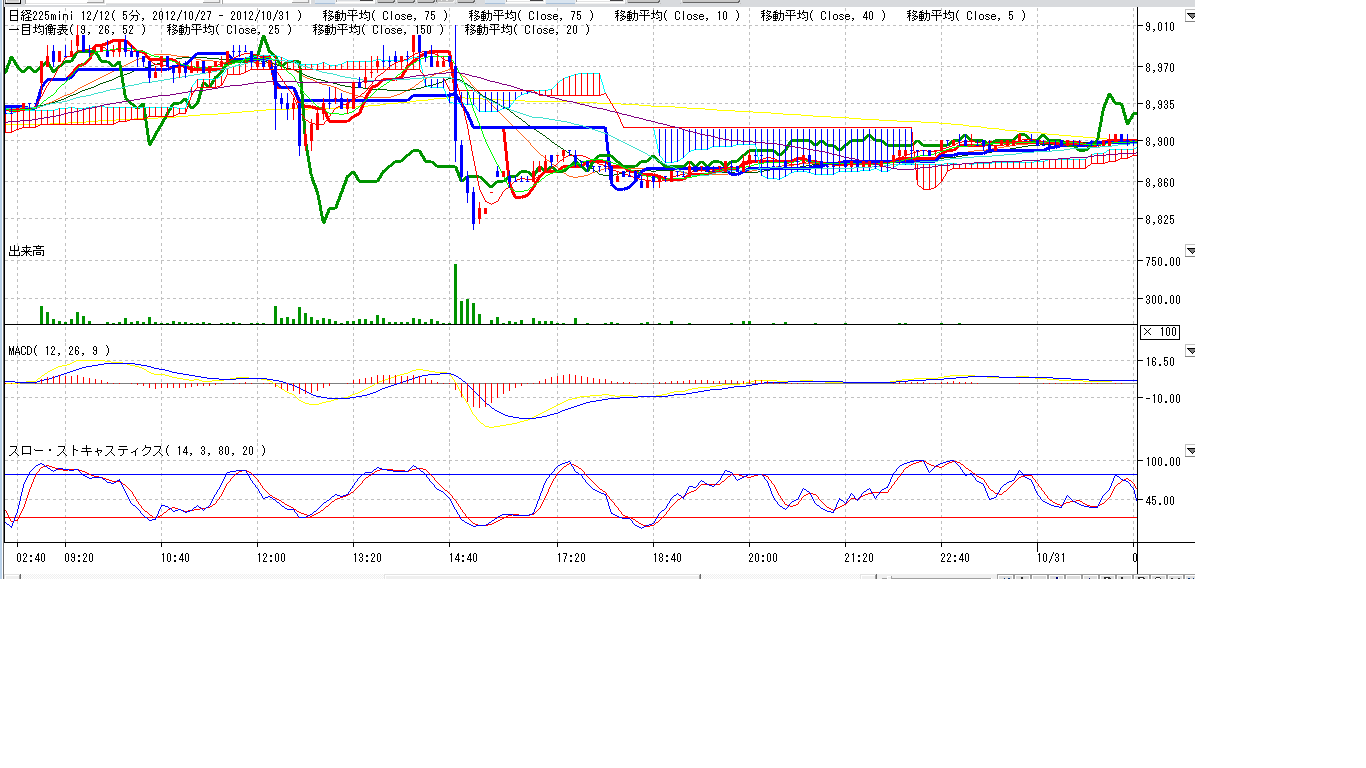
Task: Click the スロー・ストキャスティクス indicator label
Action: click(137, 451)
